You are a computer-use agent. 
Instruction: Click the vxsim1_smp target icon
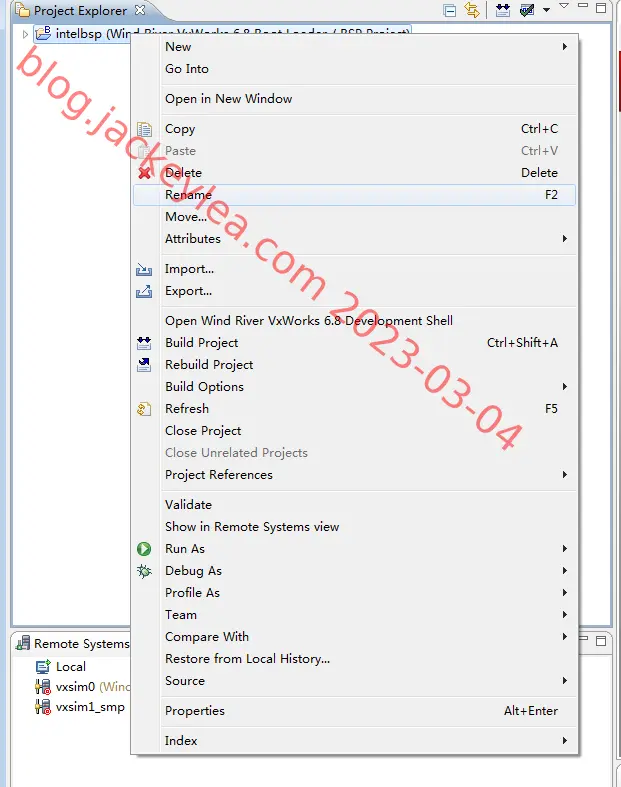tap(43, 707)
